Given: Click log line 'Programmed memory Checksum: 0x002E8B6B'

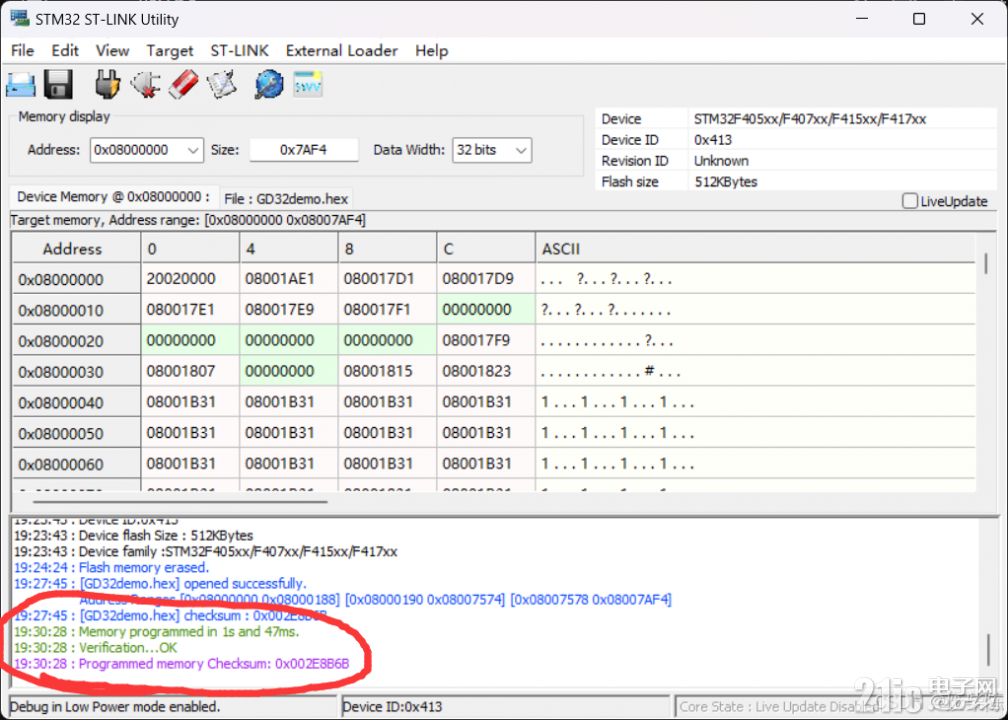Looking at the screenshot, I should click(182, 663).
